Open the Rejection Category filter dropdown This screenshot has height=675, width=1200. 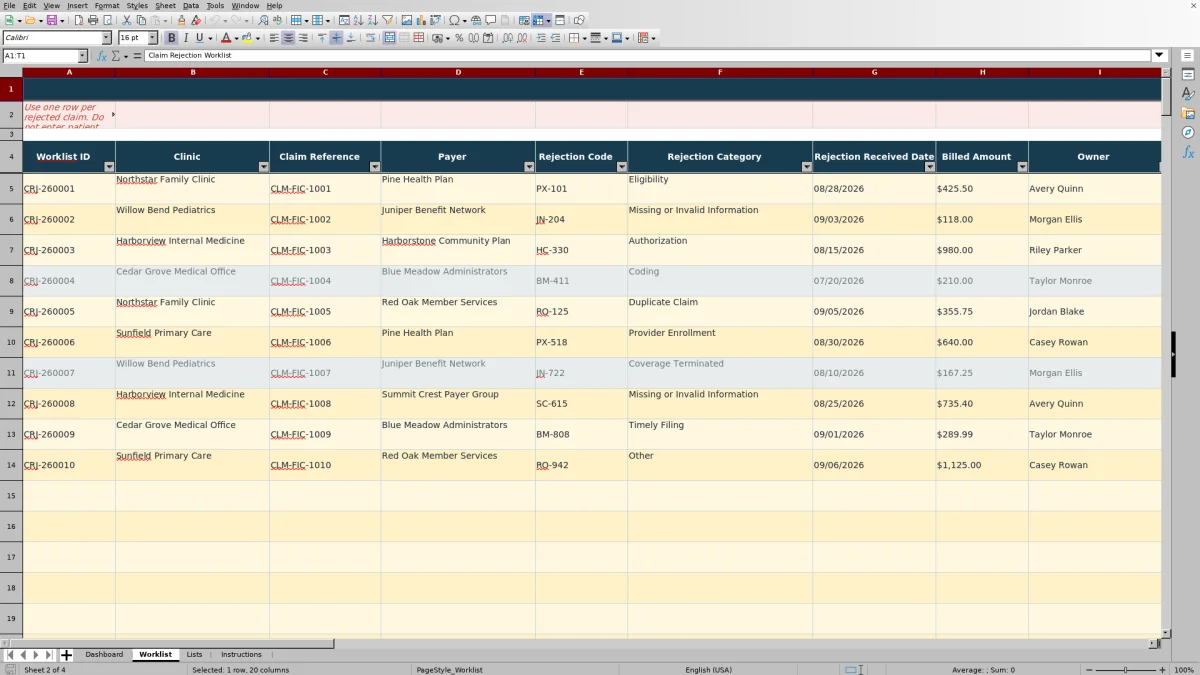(807, 167)
